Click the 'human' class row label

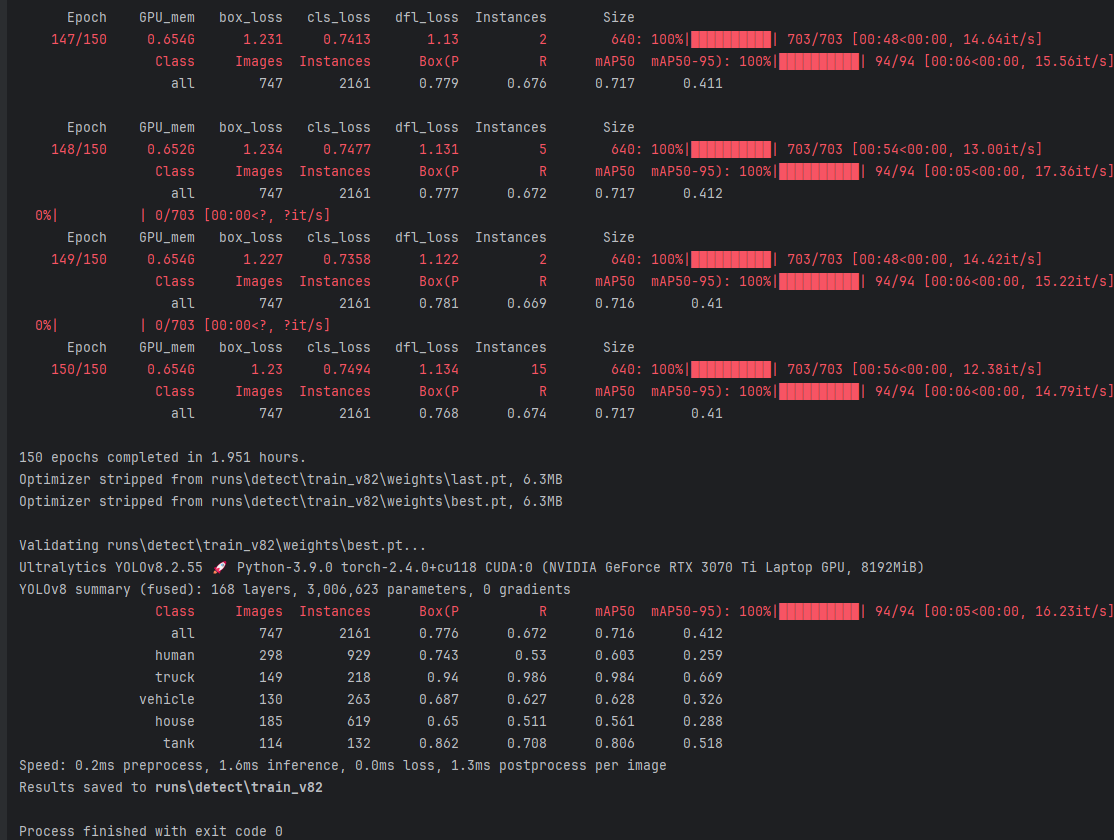(175, 655)
